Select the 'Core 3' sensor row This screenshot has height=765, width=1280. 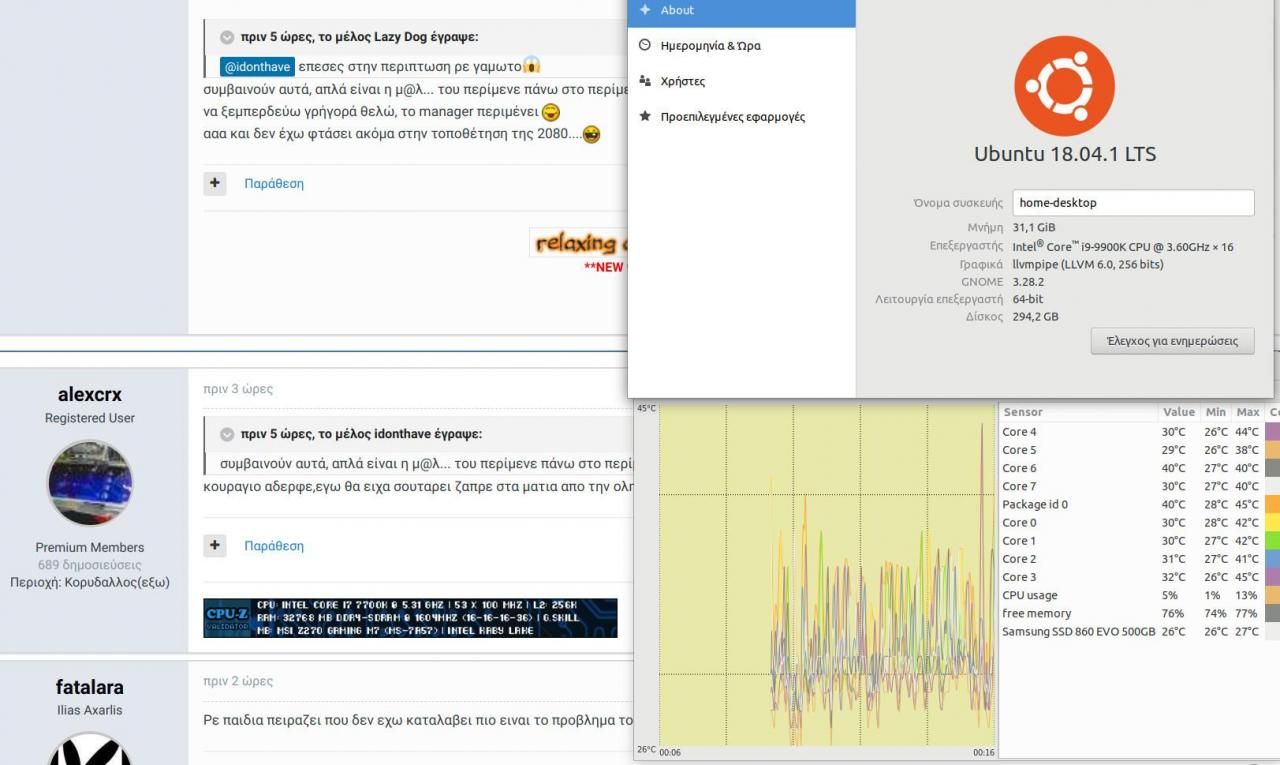pos(1140,577)
